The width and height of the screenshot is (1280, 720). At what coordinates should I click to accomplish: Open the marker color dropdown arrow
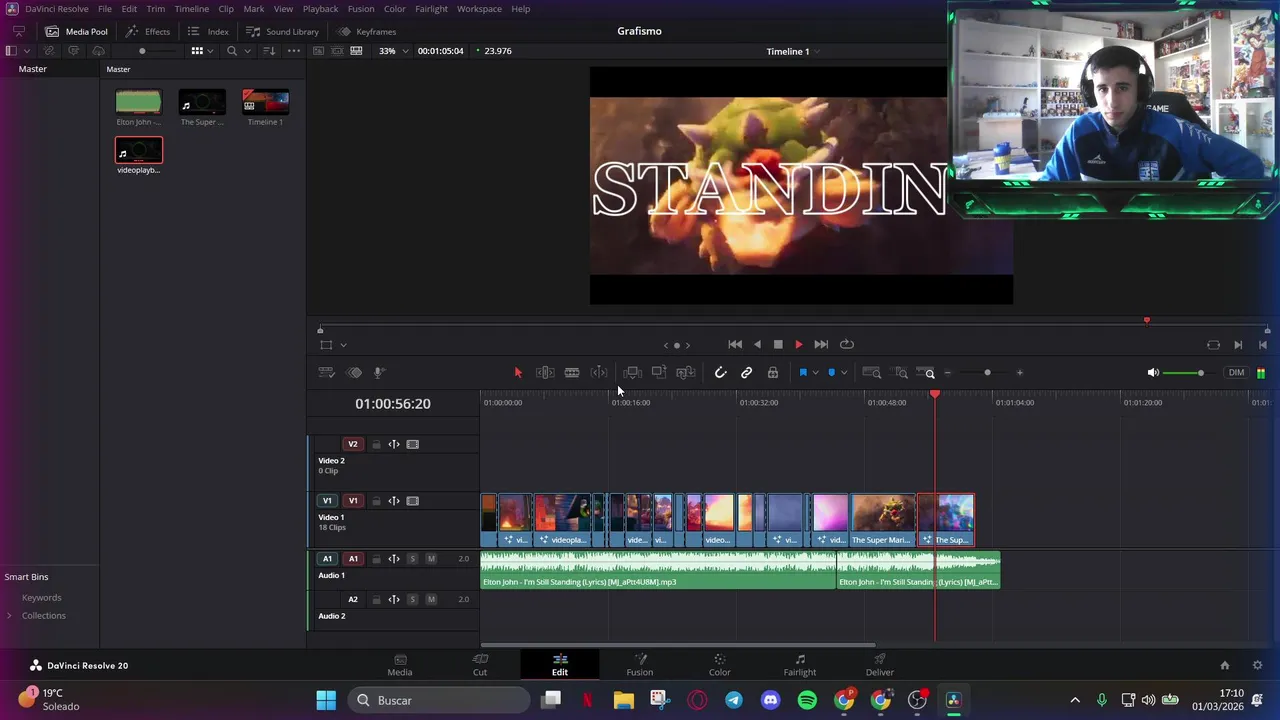pos(844,373)
